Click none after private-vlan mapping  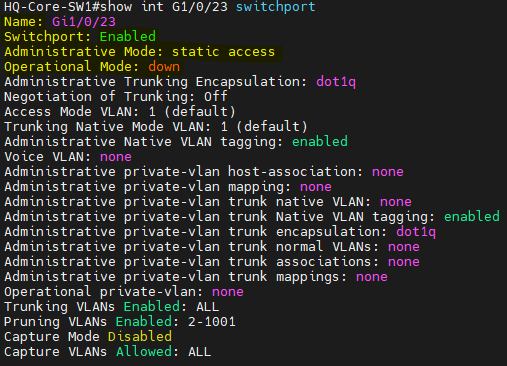pyautogui.click(x=316, y=187)
